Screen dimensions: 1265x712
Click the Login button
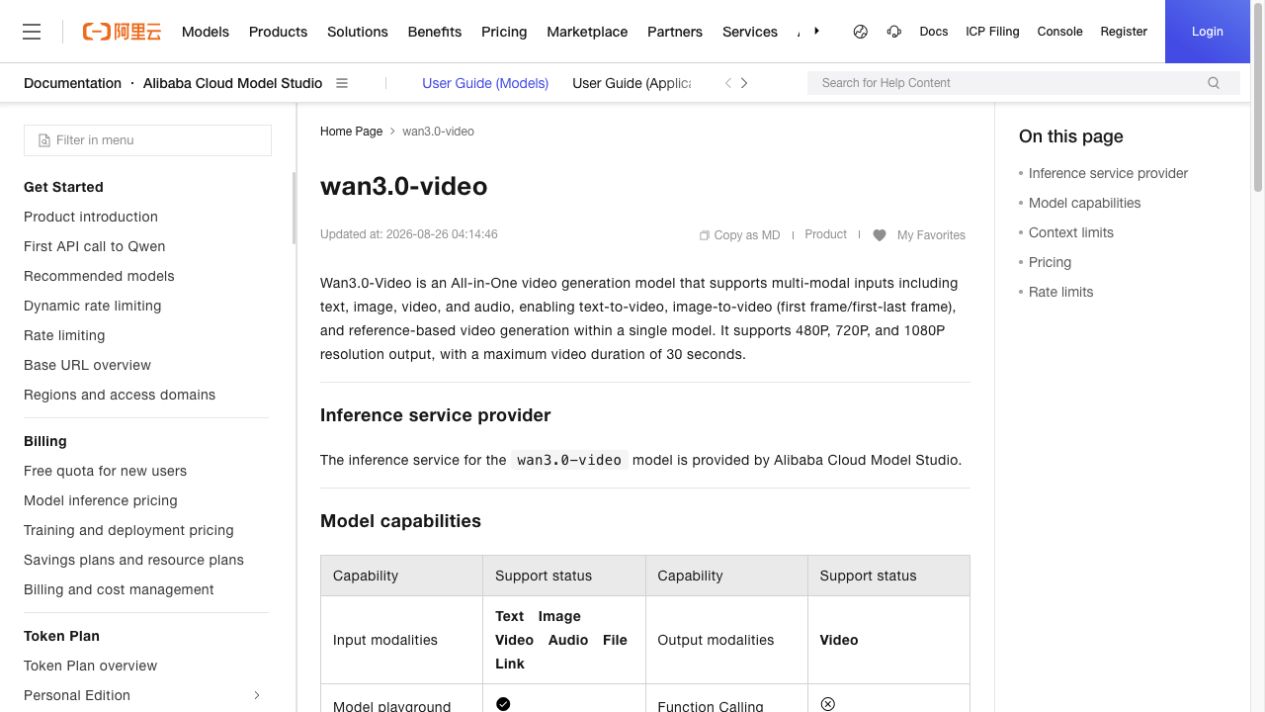[x=1207, y=31]
